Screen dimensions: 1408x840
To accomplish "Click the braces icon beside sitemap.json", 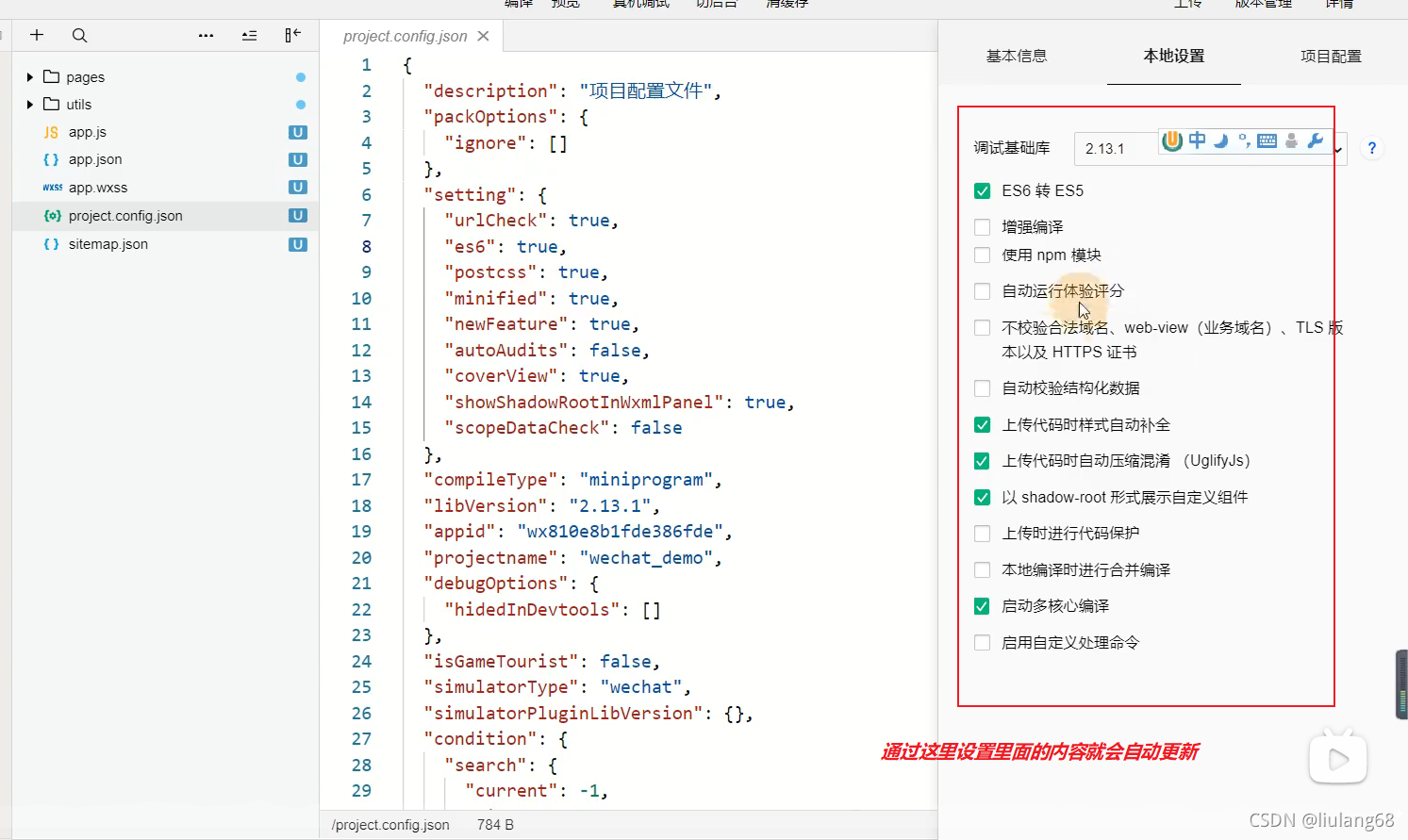I will 51,243.
